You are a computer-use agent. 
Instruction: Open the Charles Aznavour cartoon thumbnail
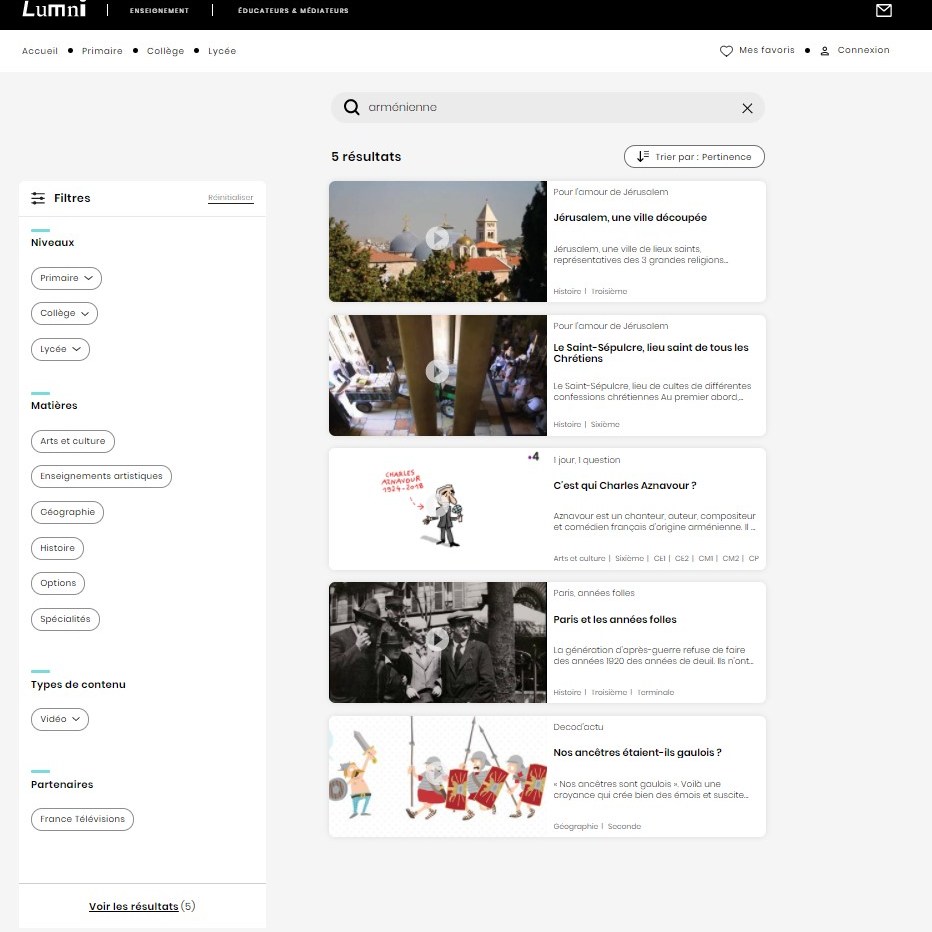[437, 509]
